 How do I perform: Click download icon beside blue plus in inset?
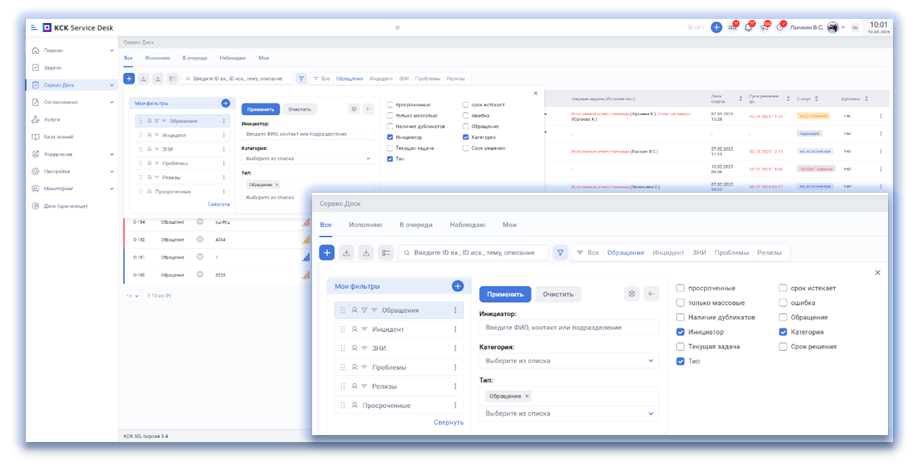click(x=347, y=253)
